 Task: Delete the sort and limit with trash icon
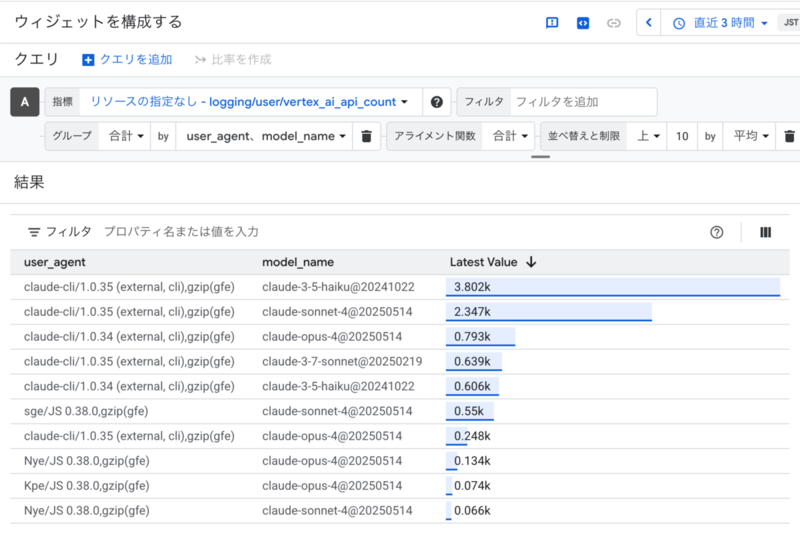(x=789, y=136)
